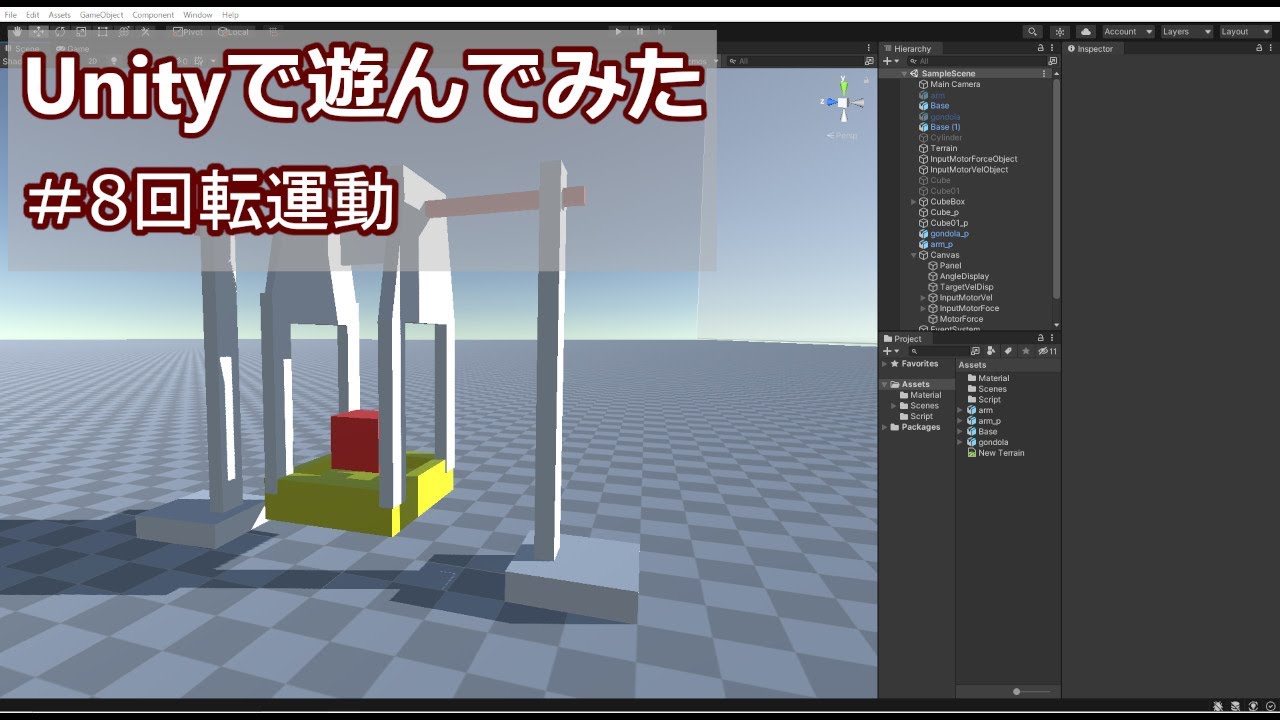This screenshot has width=1280, height=720.
Task: Select the Rect tool in the toolbar
Action: point(102,32)
